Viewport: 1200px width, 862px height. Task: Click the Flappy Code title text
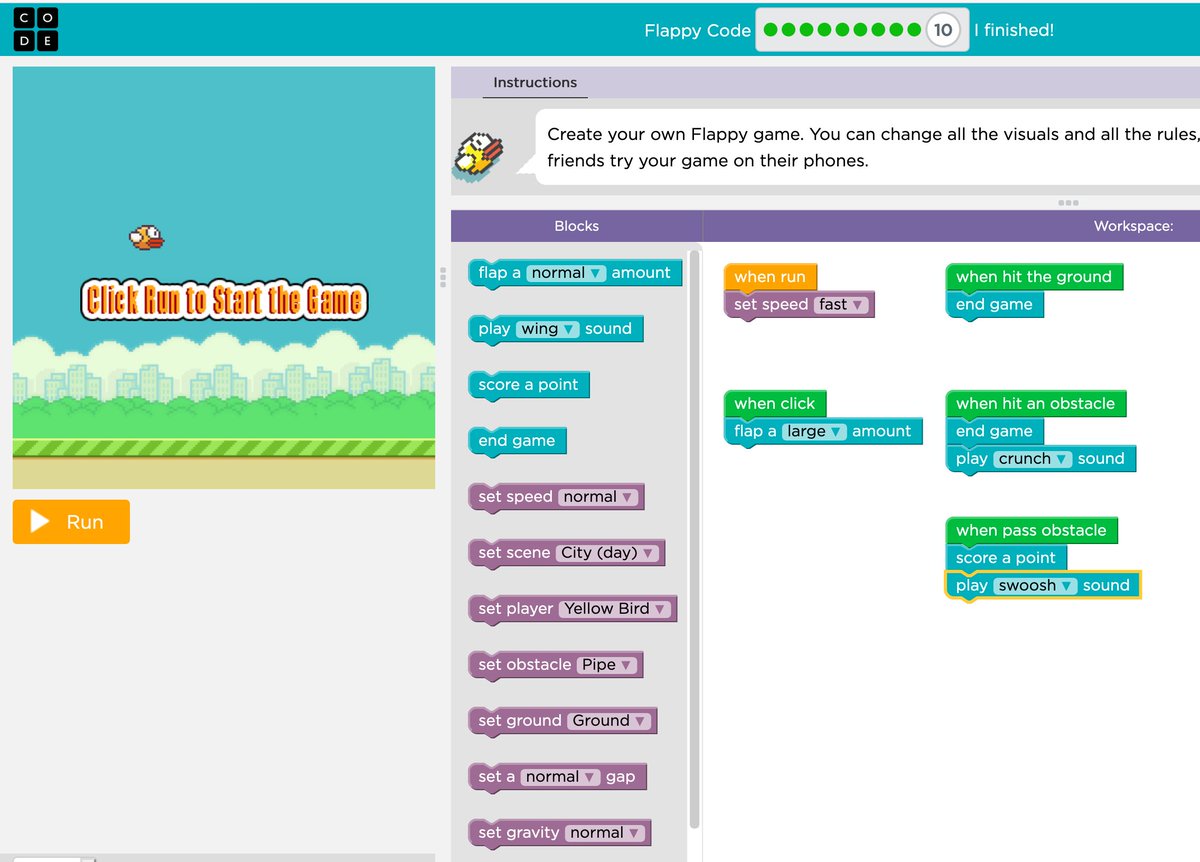click(x=697, y=30)
